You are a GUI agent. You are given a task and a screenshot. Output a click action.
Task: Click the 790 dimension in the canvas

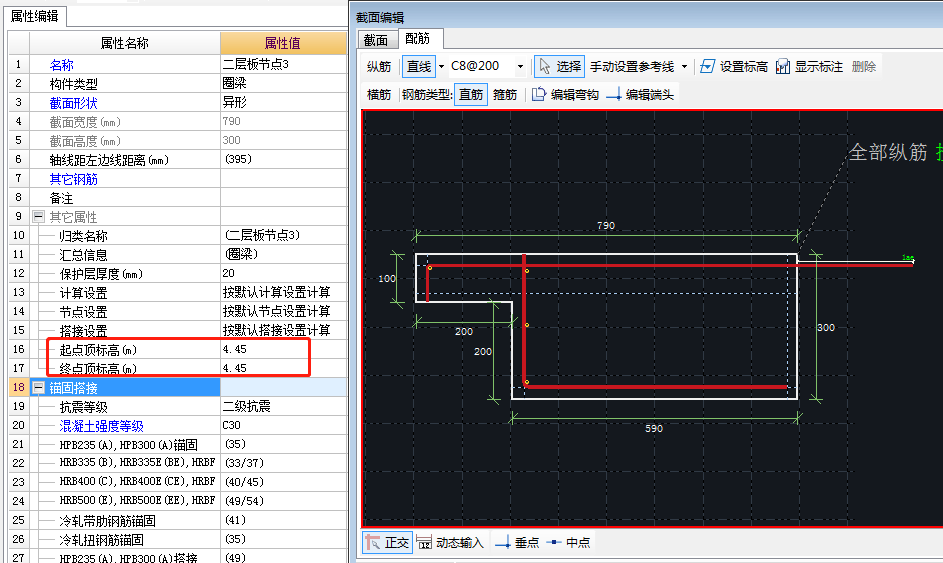tap(606, 226)
